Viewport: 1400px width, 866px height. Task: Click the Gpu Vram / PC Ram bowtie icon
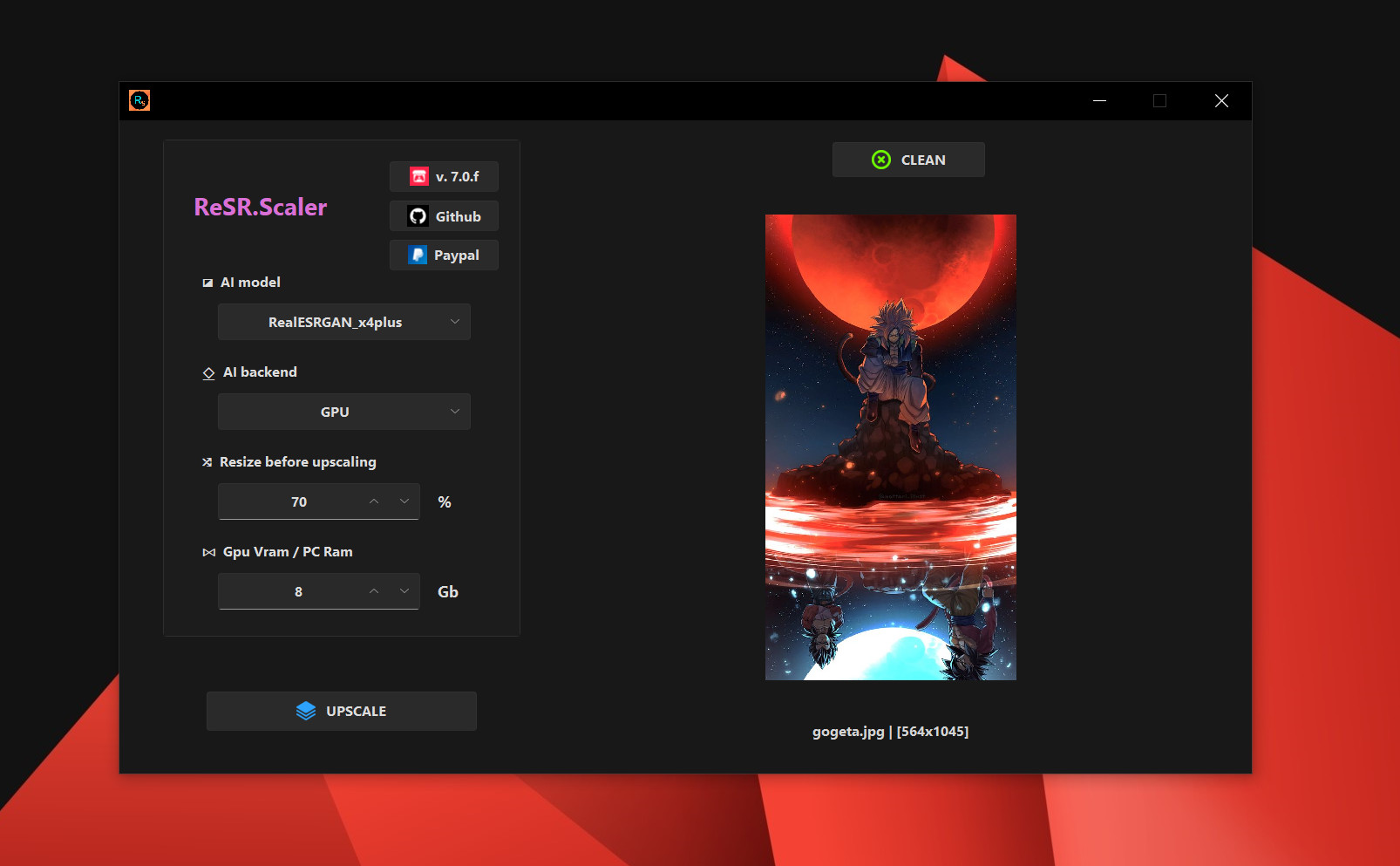click(x=208, y=552)
